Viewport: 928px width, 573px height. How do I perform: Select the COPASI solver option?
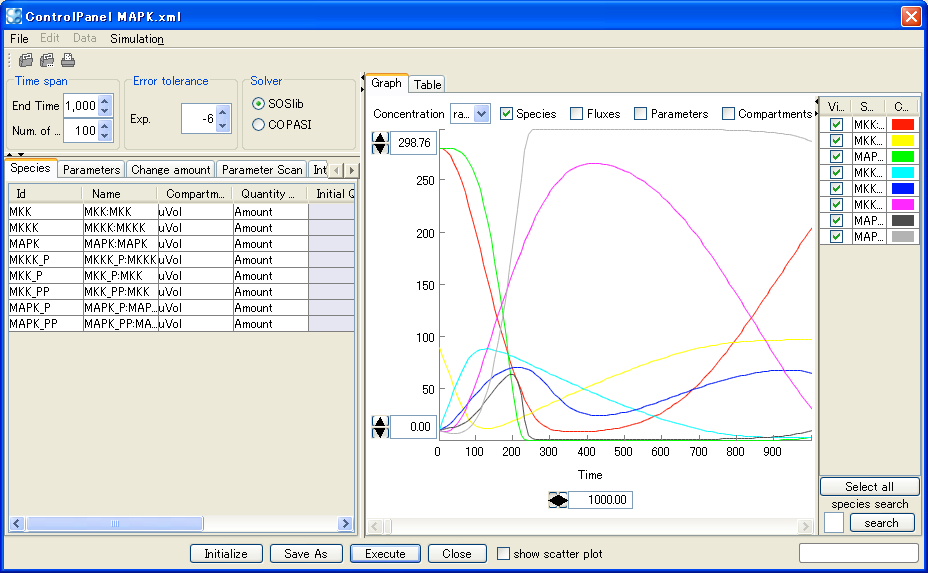(x=259, y=125)
